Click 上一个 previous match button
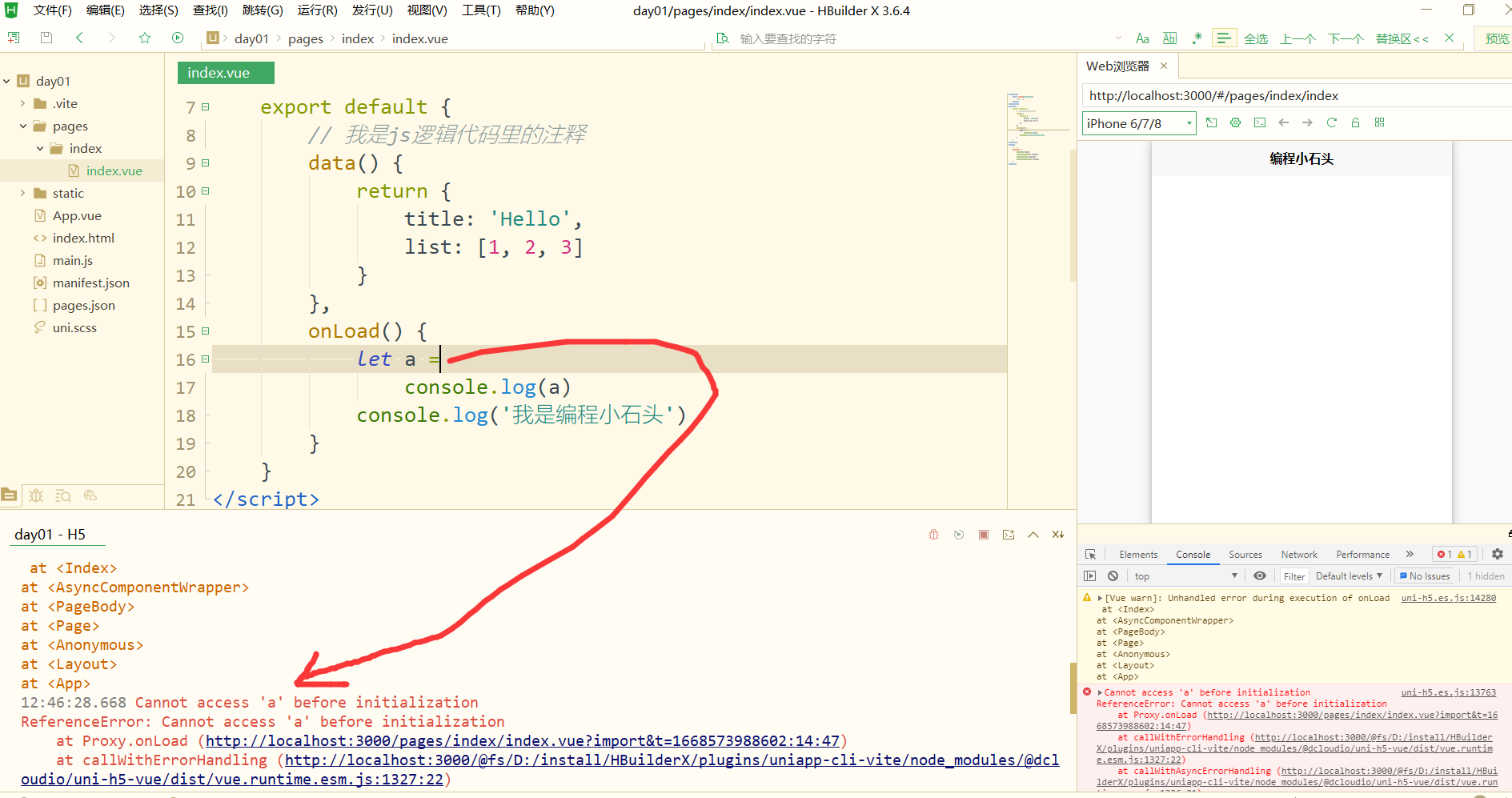Image resolution: width=1512 pixels, height=798 pixels. pyautogui.click(x=1297, y=38)
